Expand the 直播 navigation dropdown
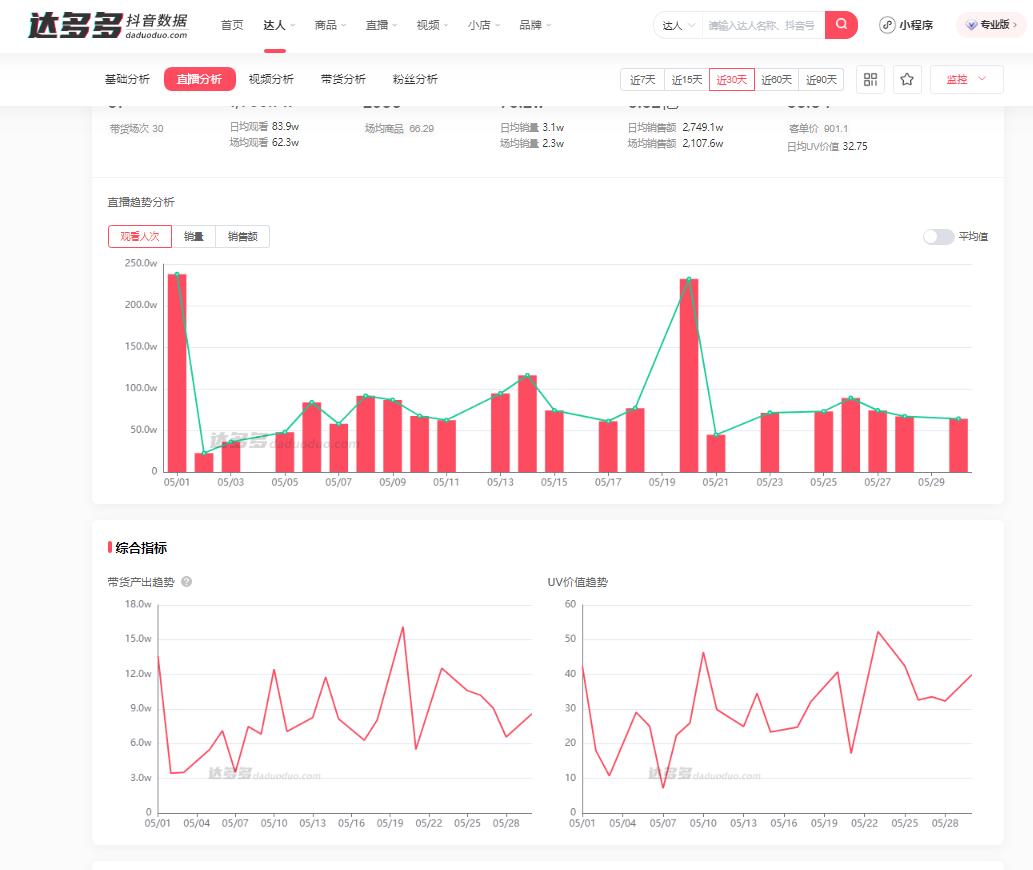1033x870 pixels. coord(378,25)
